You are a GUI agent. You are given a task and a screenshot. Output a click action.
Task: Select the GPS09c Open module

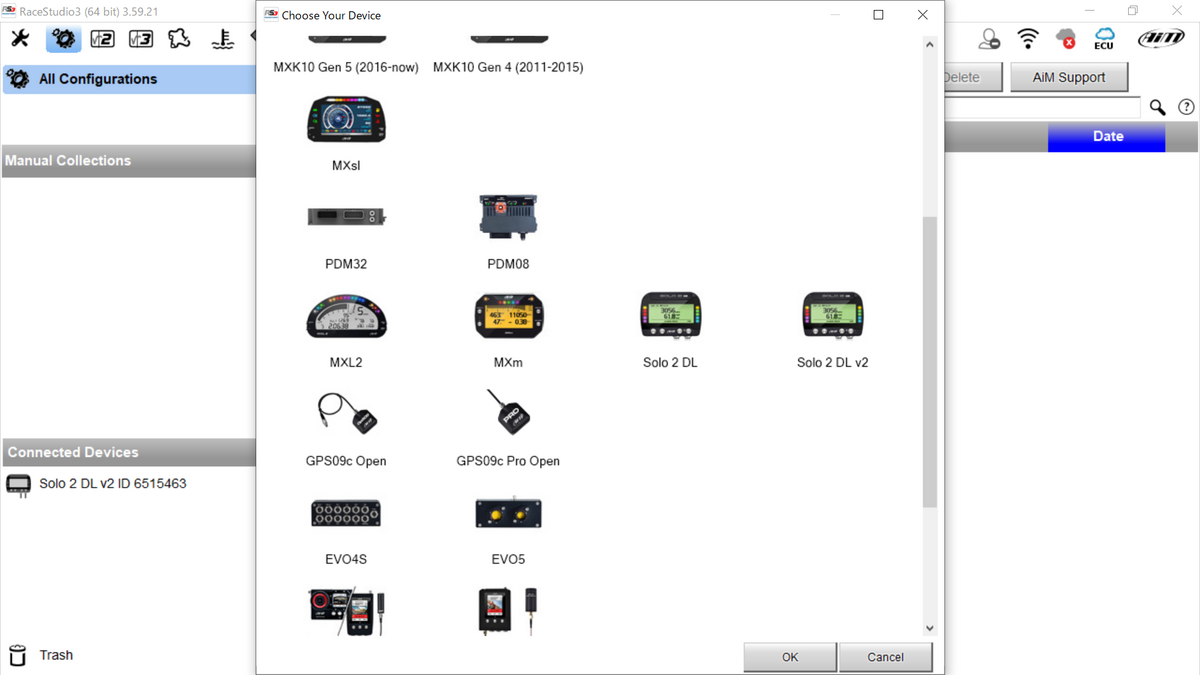(346, 413)
